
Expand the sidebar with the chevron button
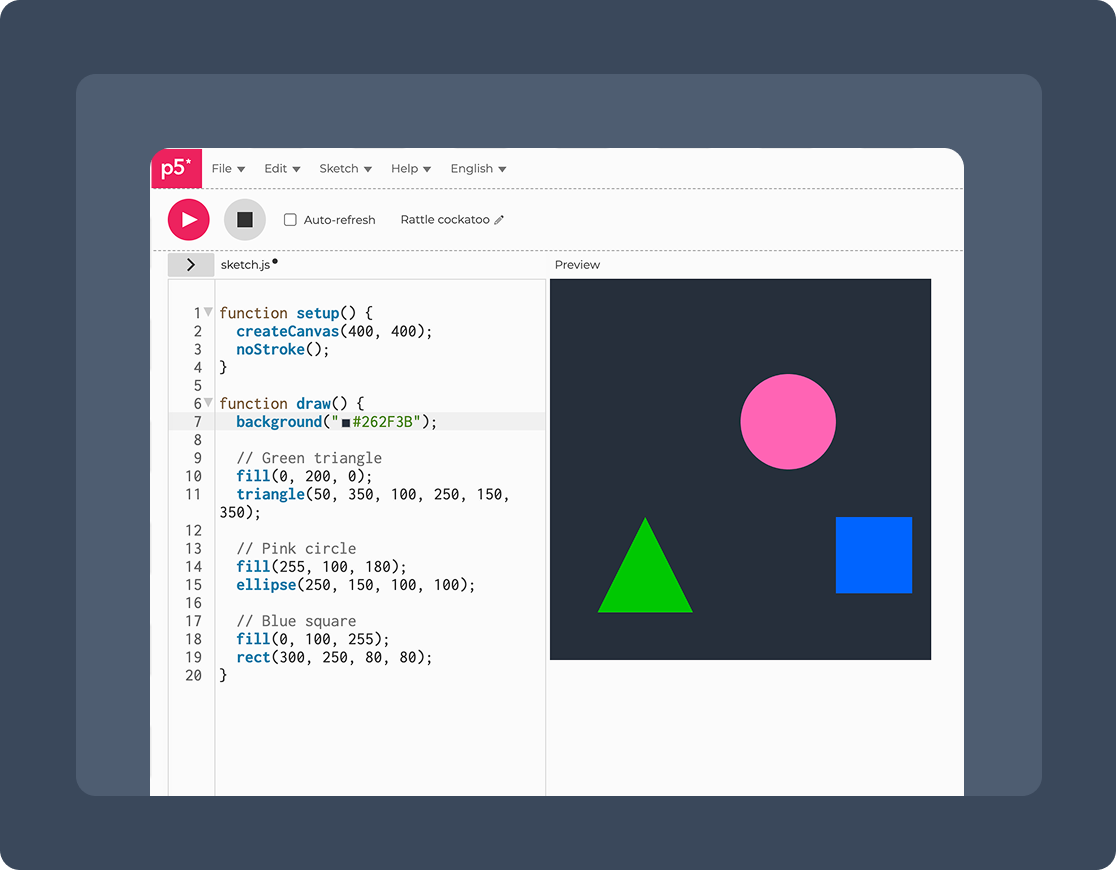point(190,265)
